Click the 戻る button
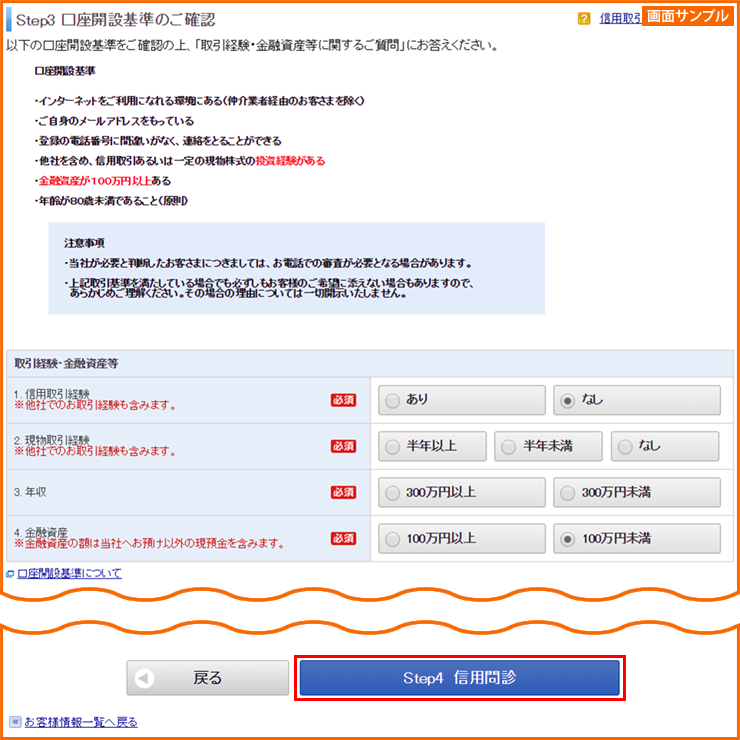 pyautogui.click(x=208, y=678)
